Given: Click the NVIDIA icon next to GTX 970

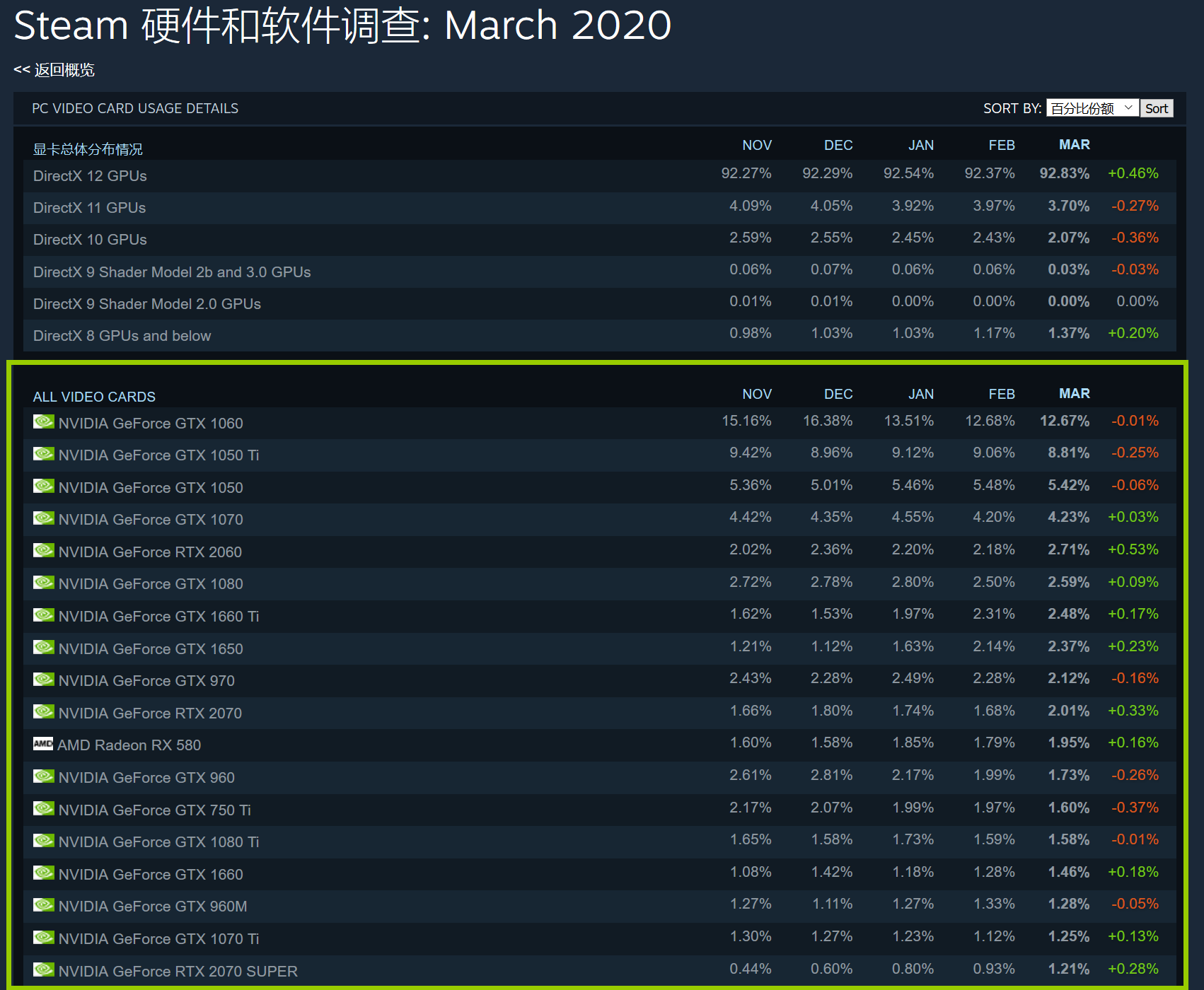Looking at the screenshot, I should click(x=44, y=680).
